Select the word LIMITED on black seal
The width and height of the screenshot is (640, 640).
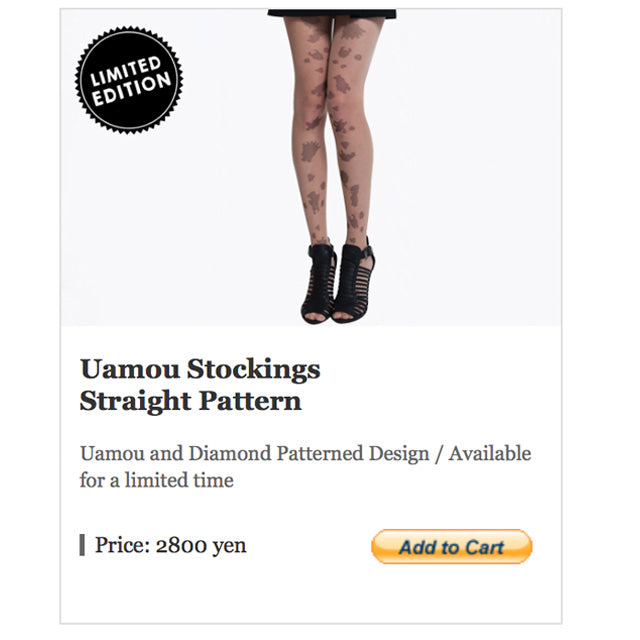click(x=125, y=71)
